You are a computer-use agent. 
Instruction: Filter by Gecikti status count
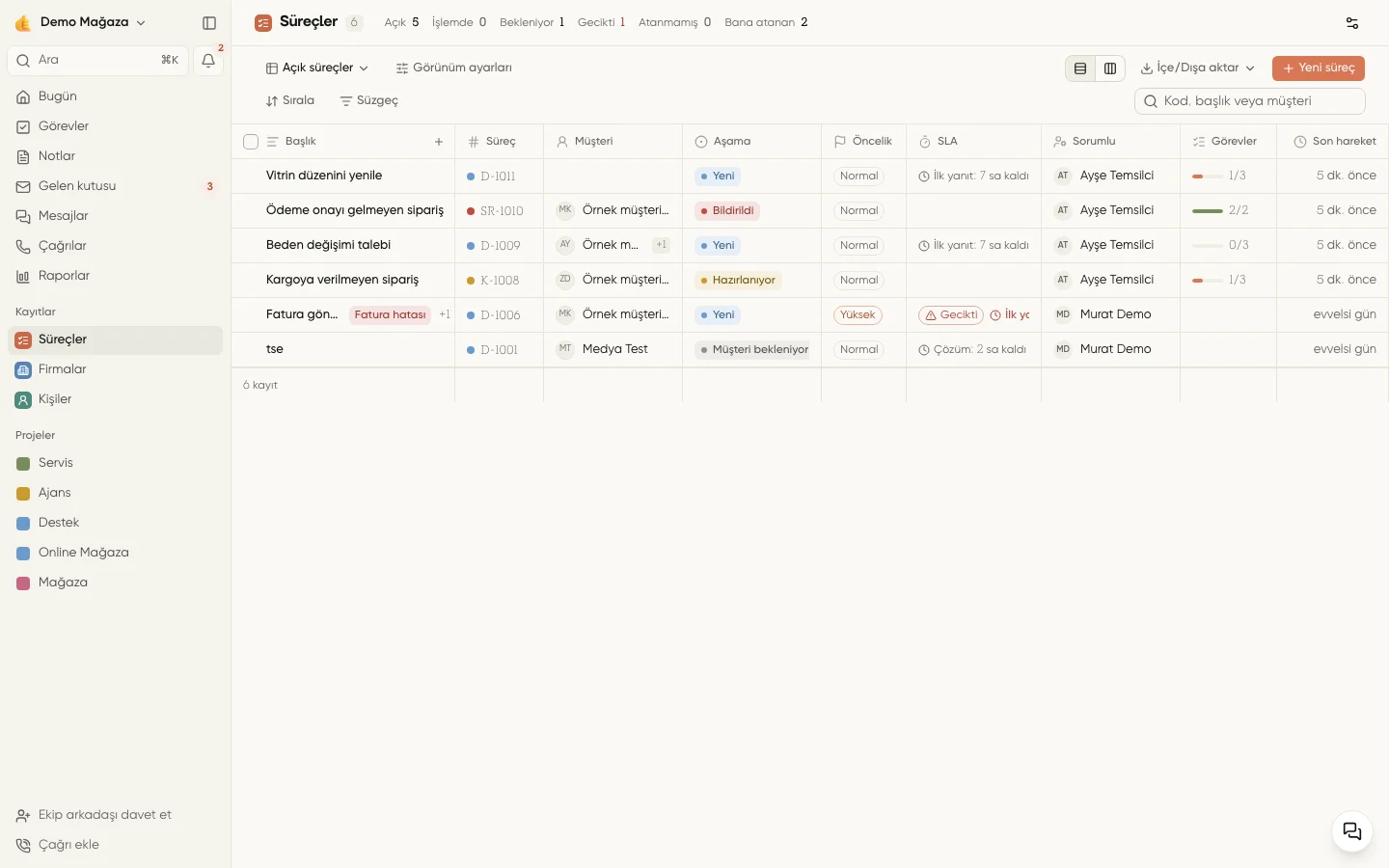pyautogui.click(x=602, y=22)
